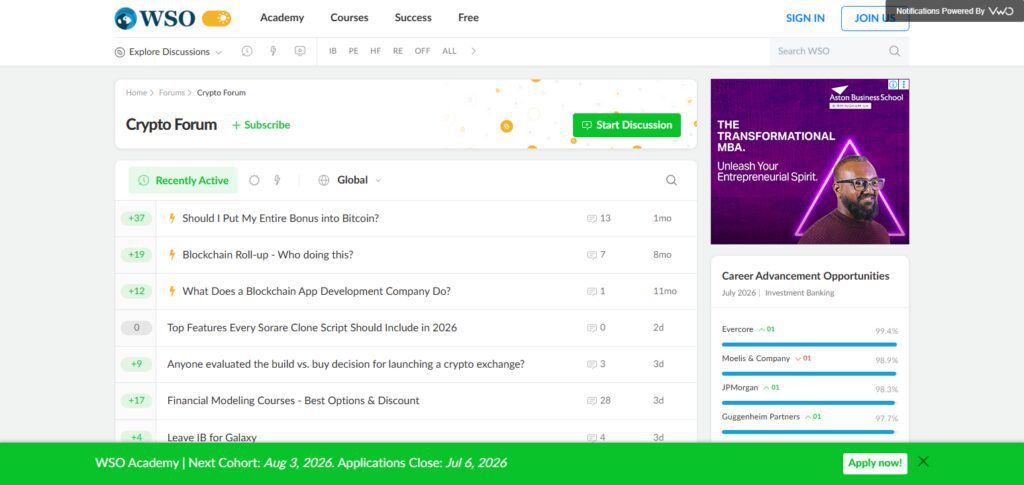Click the video chat icon in the top discussion bar
The height and width of the screenshot is (485, 1024).
coord(300,51)
